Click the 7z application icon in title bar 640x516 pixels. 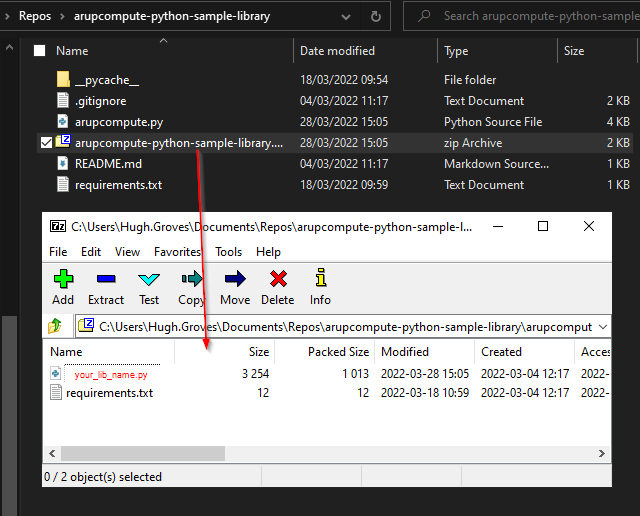[58, 226]
